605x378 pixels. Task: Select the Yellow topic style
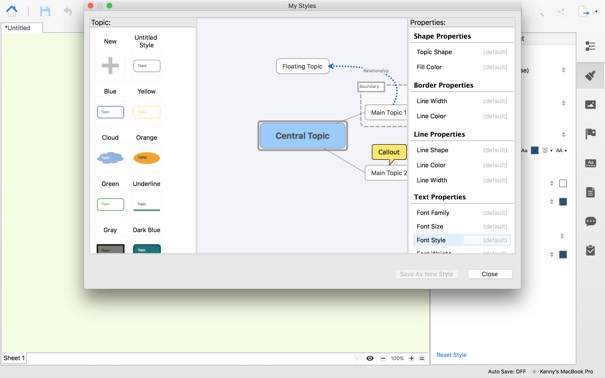tap(147, 112)
